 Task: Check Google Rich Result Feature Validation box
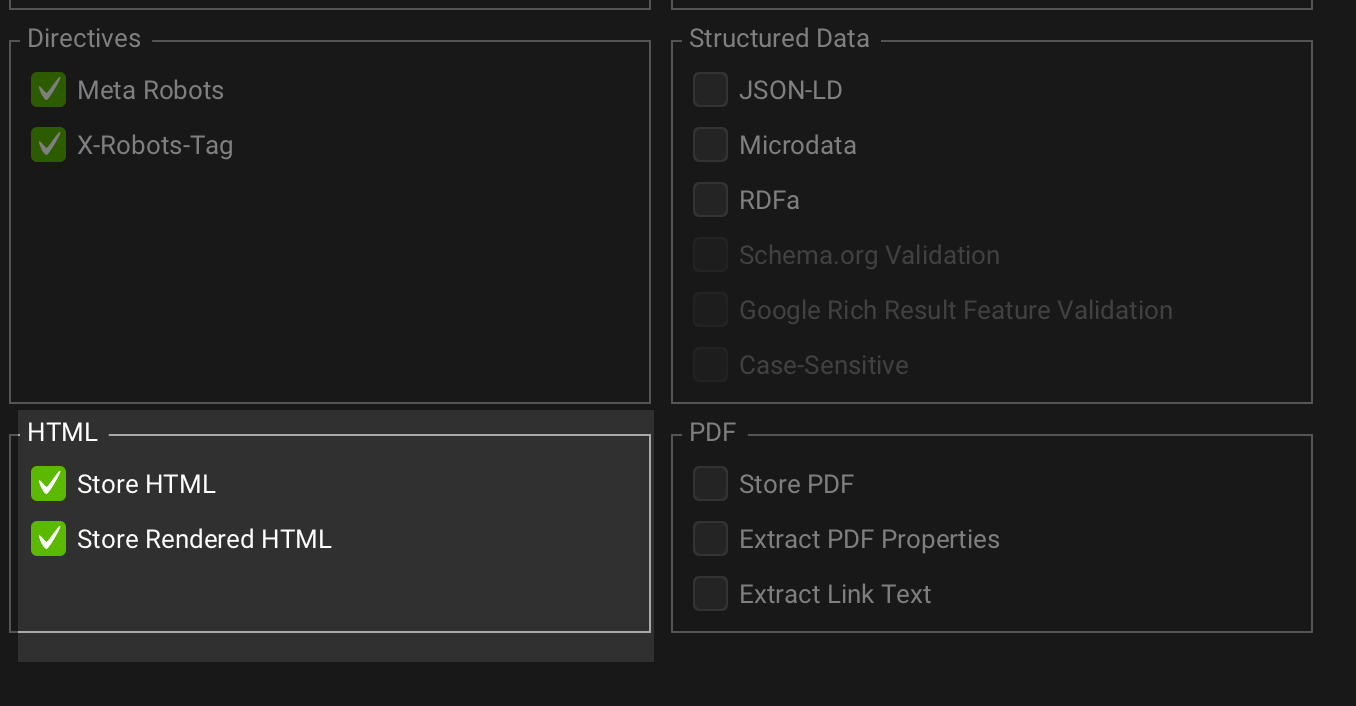point(710,310)
